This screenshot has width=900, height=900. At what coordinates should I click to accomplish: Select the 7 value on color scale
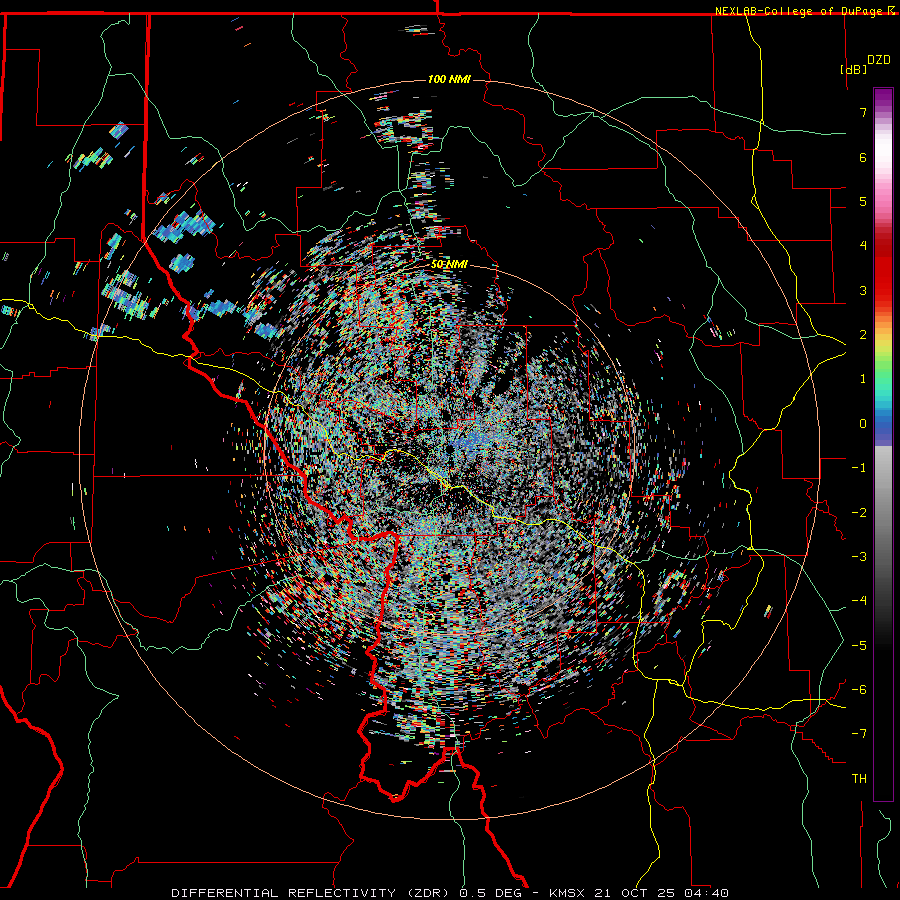pyautogui.click(x=863, y=112)
